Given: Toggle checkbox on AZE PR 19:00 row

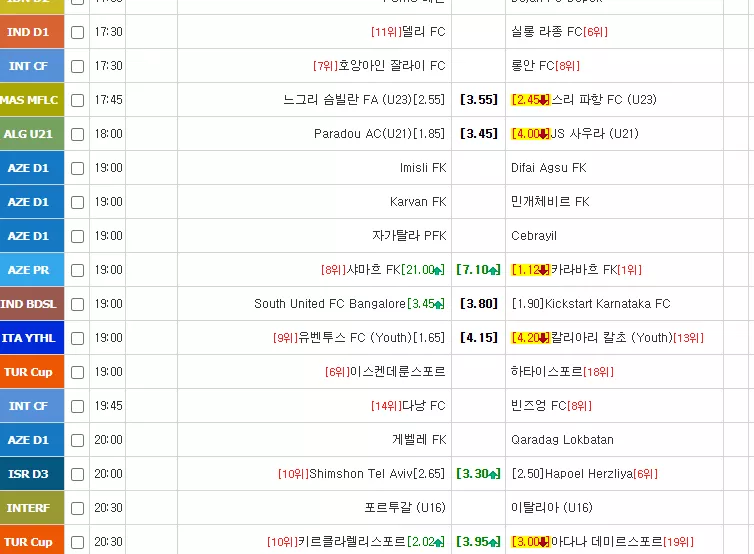Looking at the screenshot, I should (x=77, y=270).
